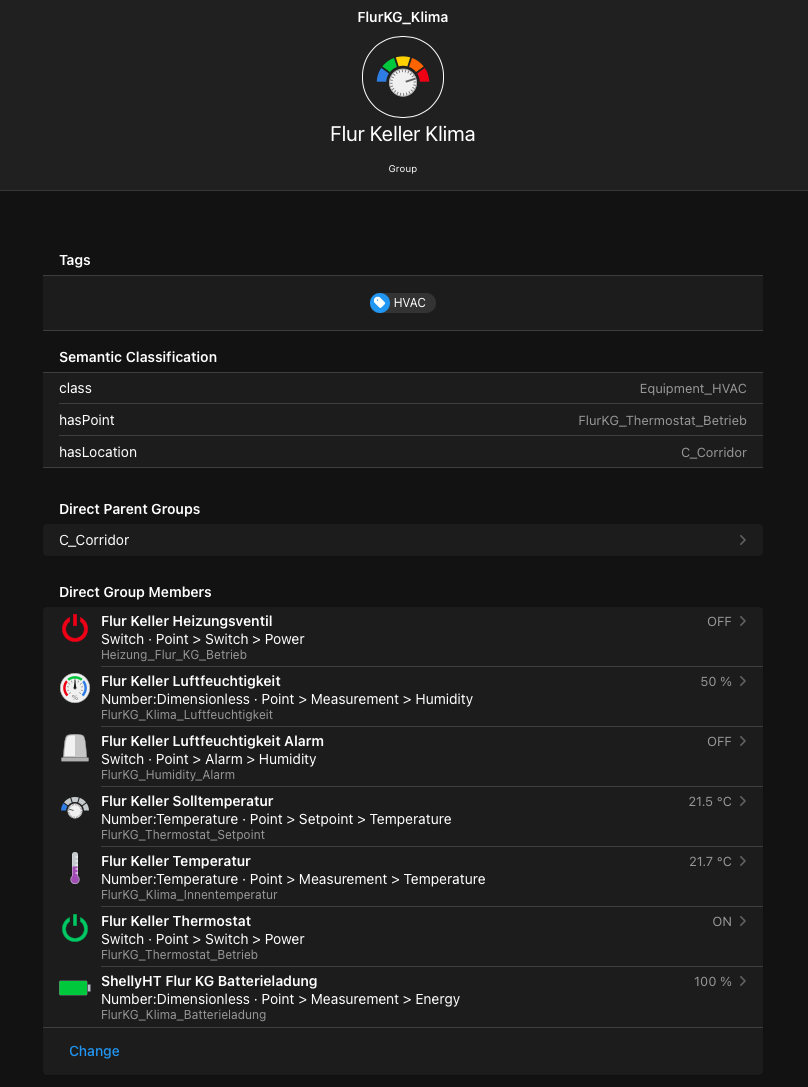The height and width of the screenshot is (1087, 808).
Task: Open Thermostat item via right chevron
Action: (x=742, y=921)
